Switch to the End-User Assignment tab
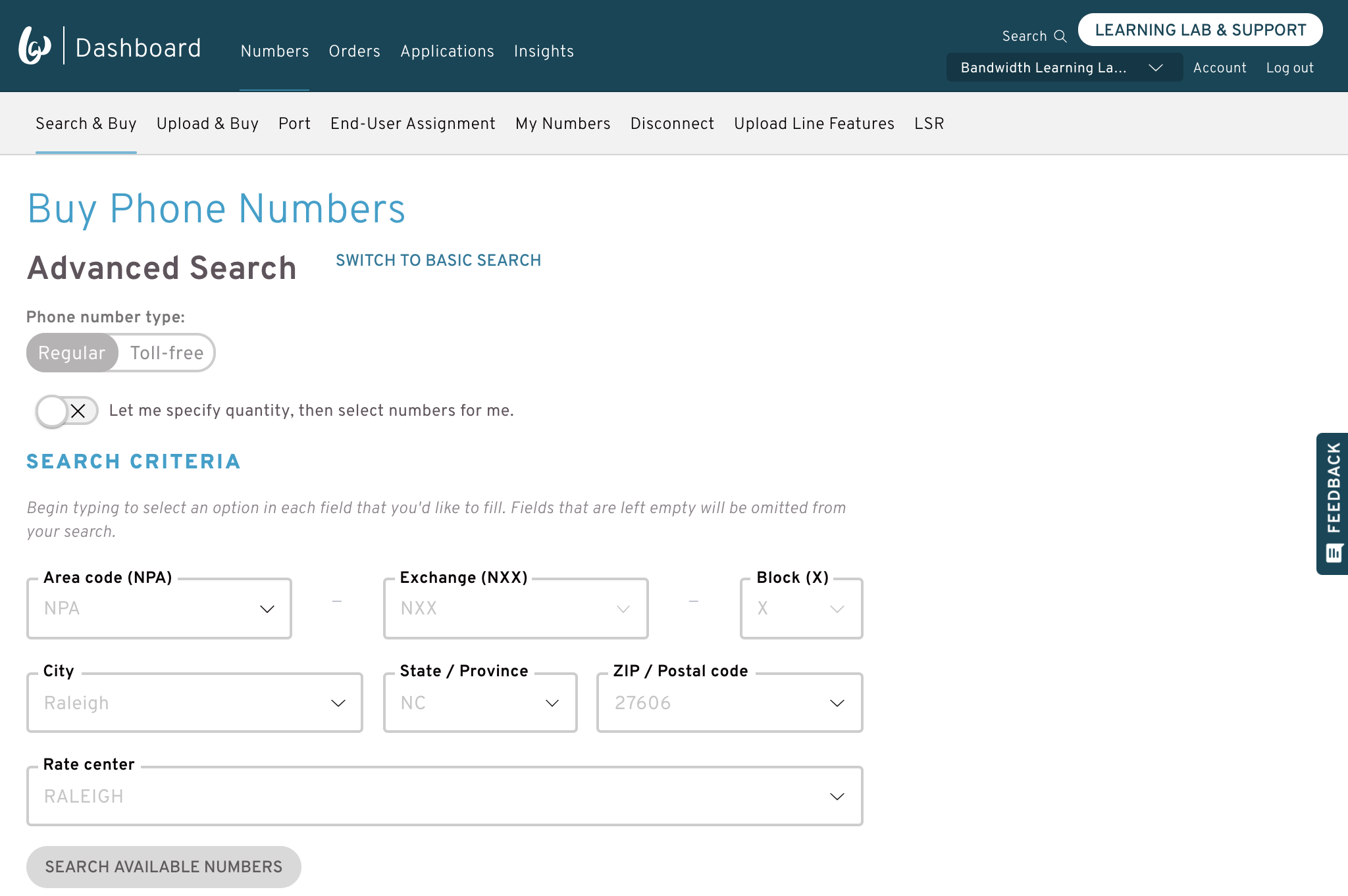Screen dimensions: 1348x896 413,124
